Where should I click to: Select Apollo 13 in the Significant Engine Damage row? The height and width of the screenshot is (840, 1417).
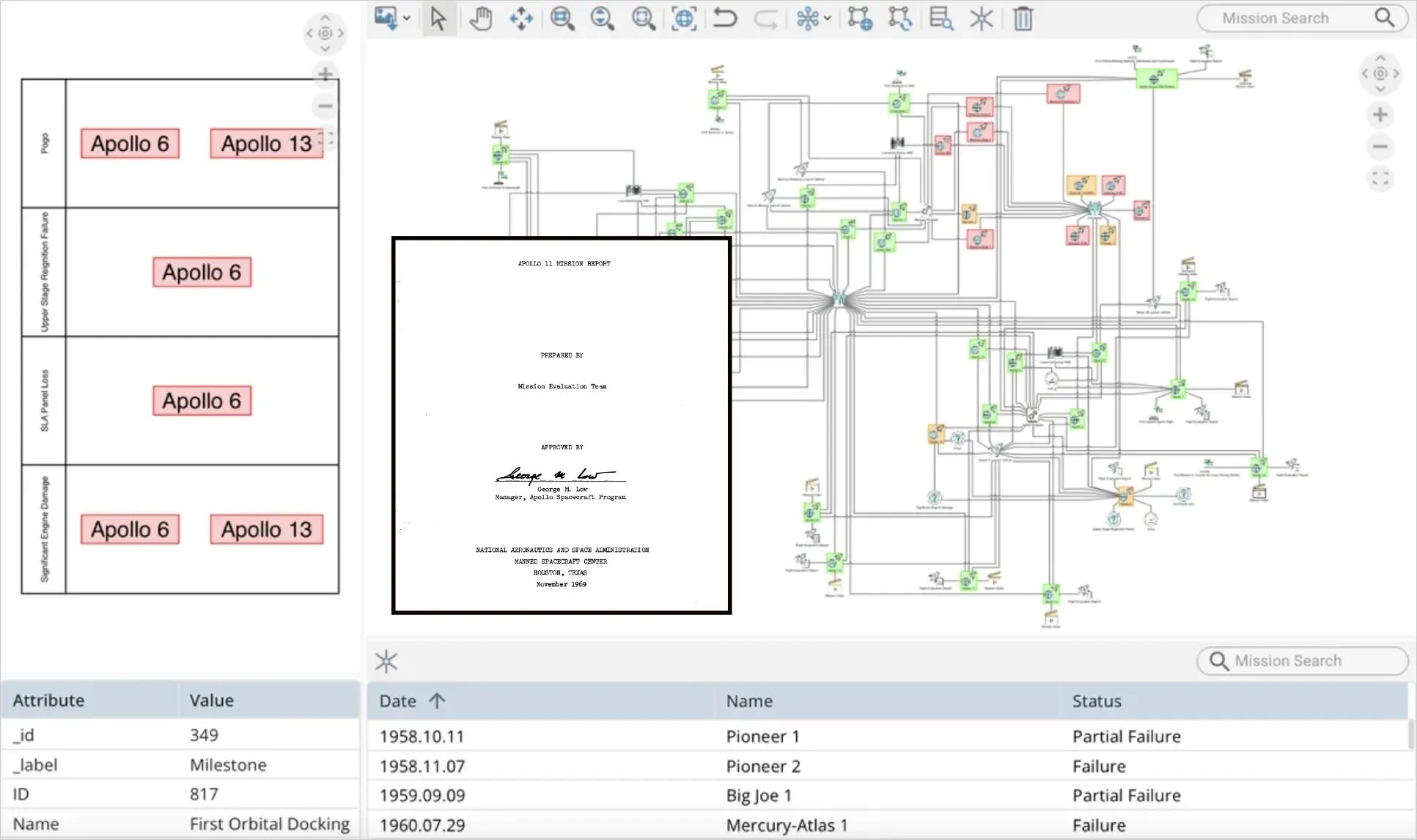pos(267,529)
